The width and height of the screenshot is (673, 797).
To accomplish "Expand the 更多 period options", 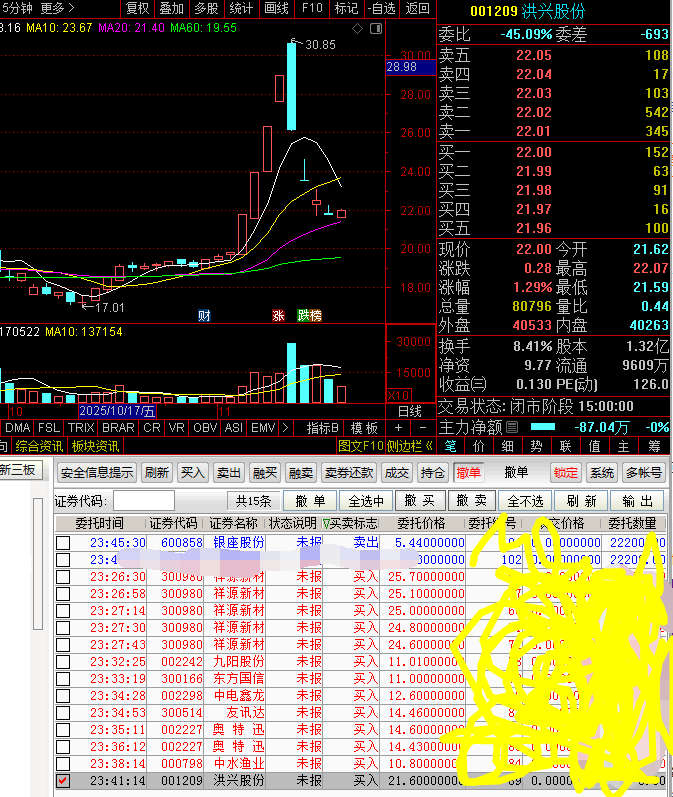I will pos(57,8).
